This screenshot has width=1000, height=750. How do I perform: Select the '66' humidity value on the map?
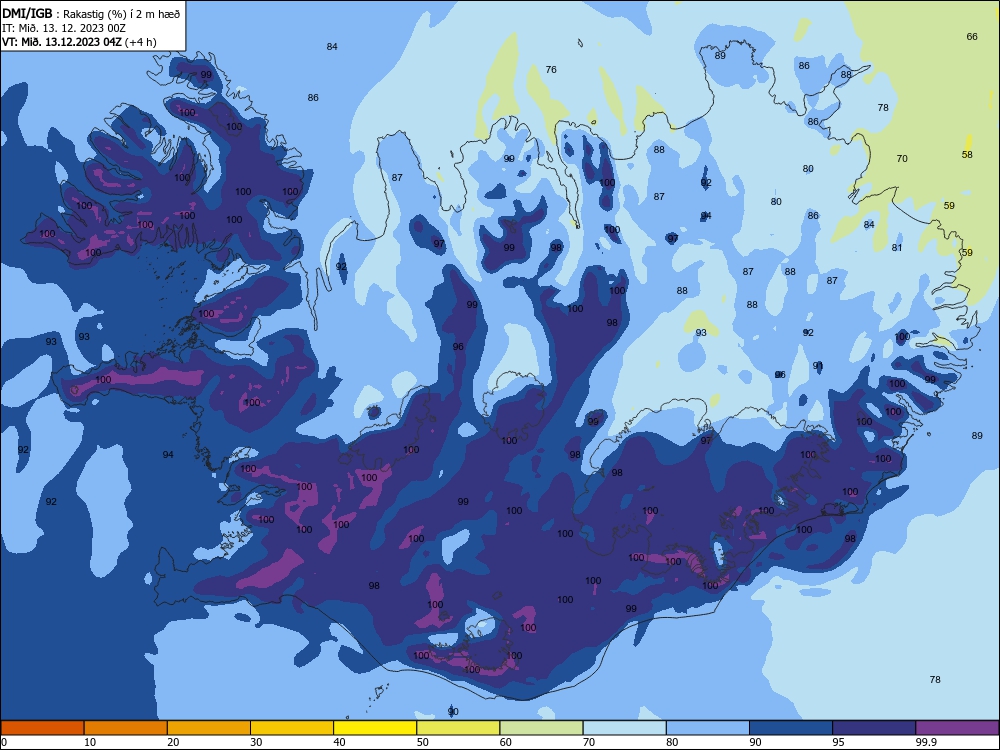point(972,36)
